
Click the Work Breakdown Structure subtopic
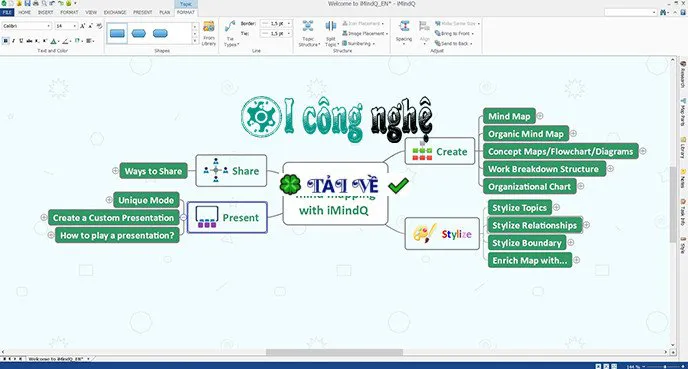tap(544, 169)
